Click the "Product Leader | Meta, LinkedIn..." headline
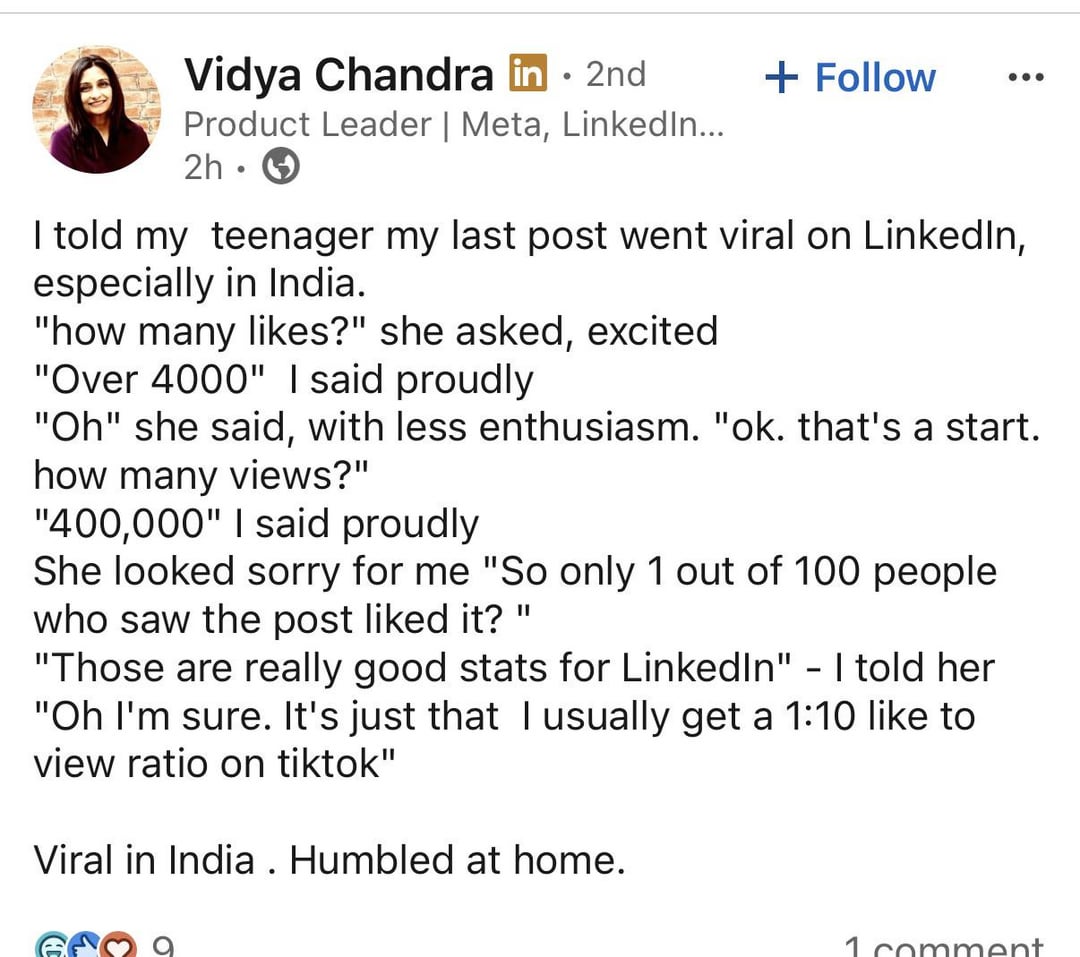 (x=452, y=124)
